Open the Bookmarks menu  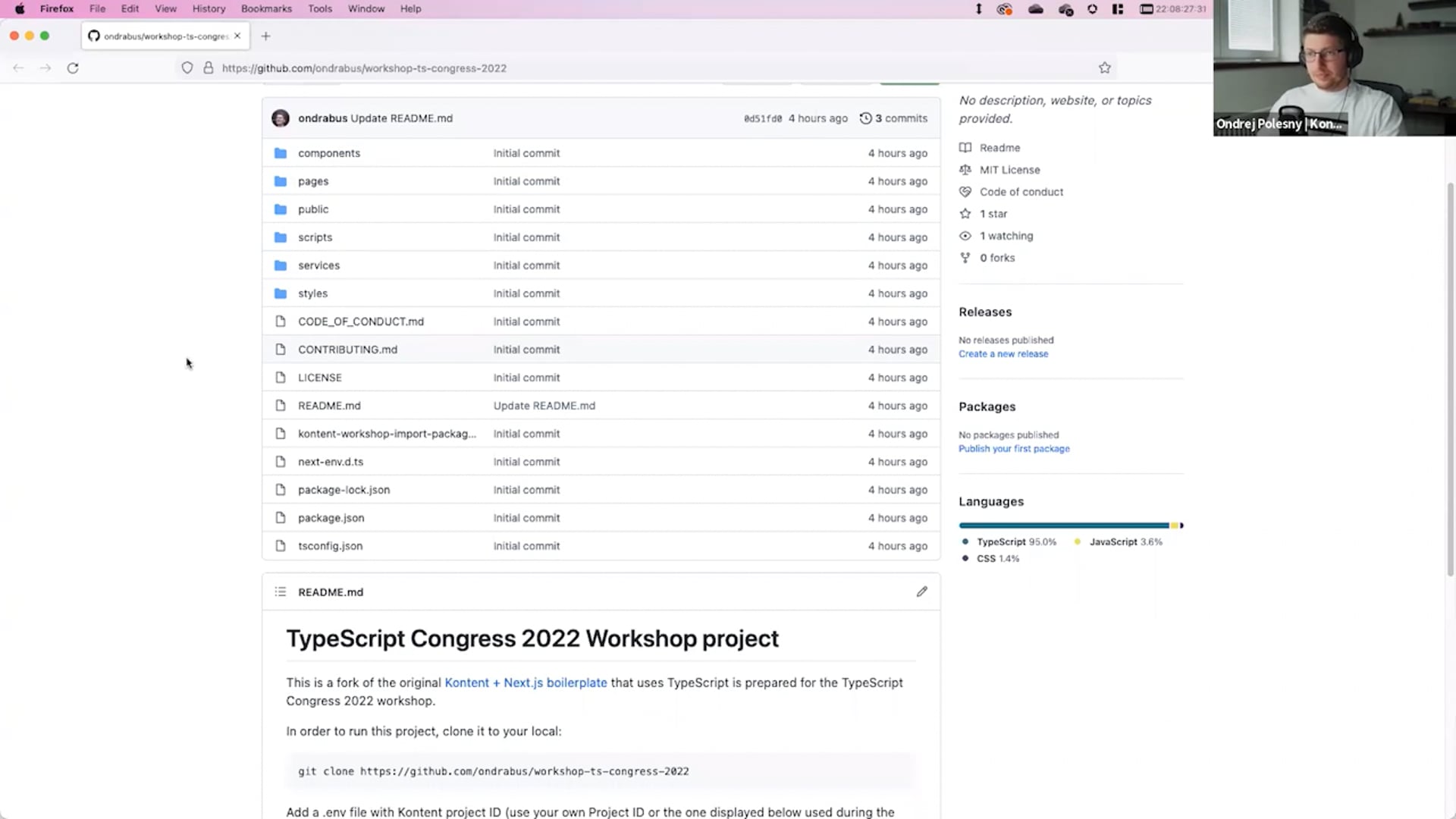click(266, 9)
